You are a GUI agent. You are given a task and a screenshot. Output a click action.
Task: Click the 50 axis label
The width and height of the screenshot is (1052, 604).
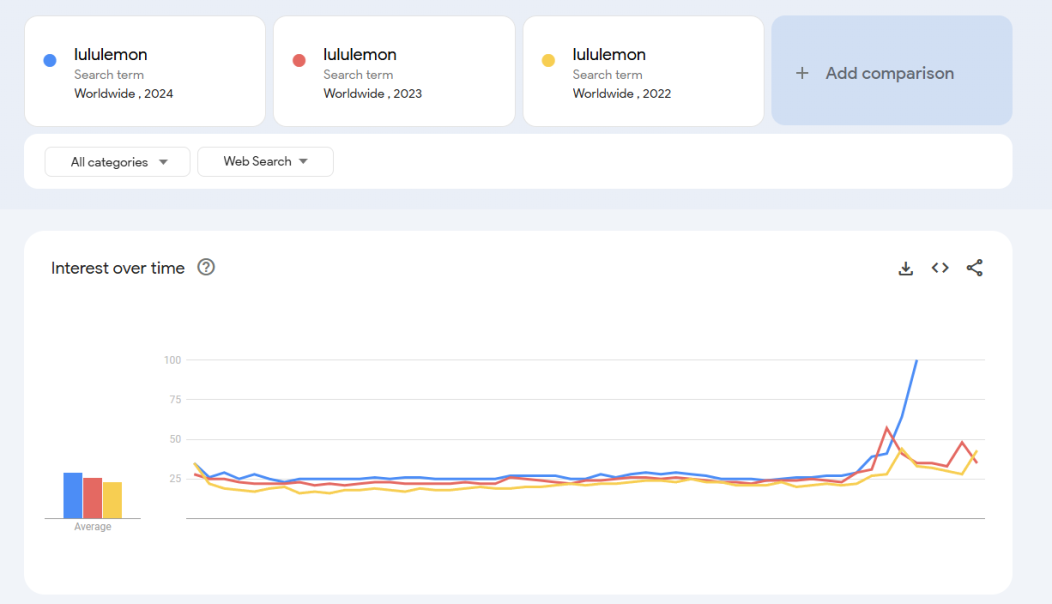(x=175, y=439)
